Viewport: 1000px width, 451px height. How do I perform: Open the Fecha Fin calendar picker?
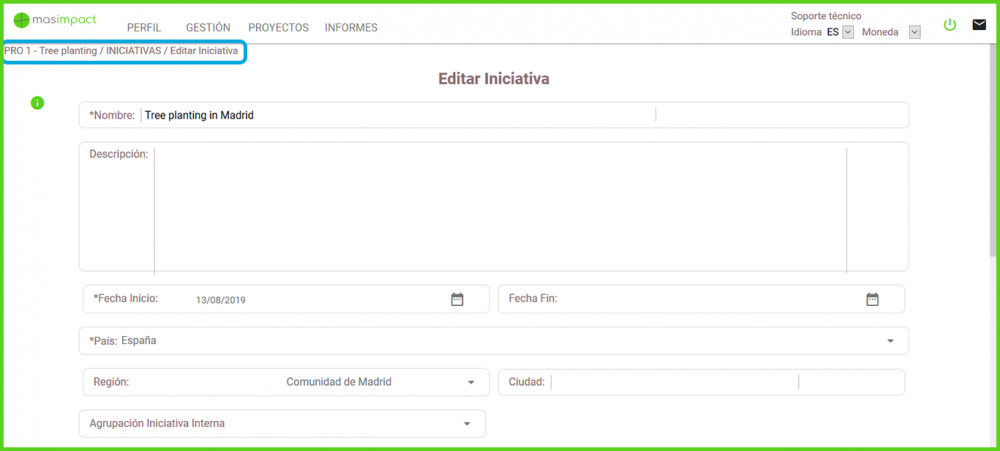[x=872, y=299]
